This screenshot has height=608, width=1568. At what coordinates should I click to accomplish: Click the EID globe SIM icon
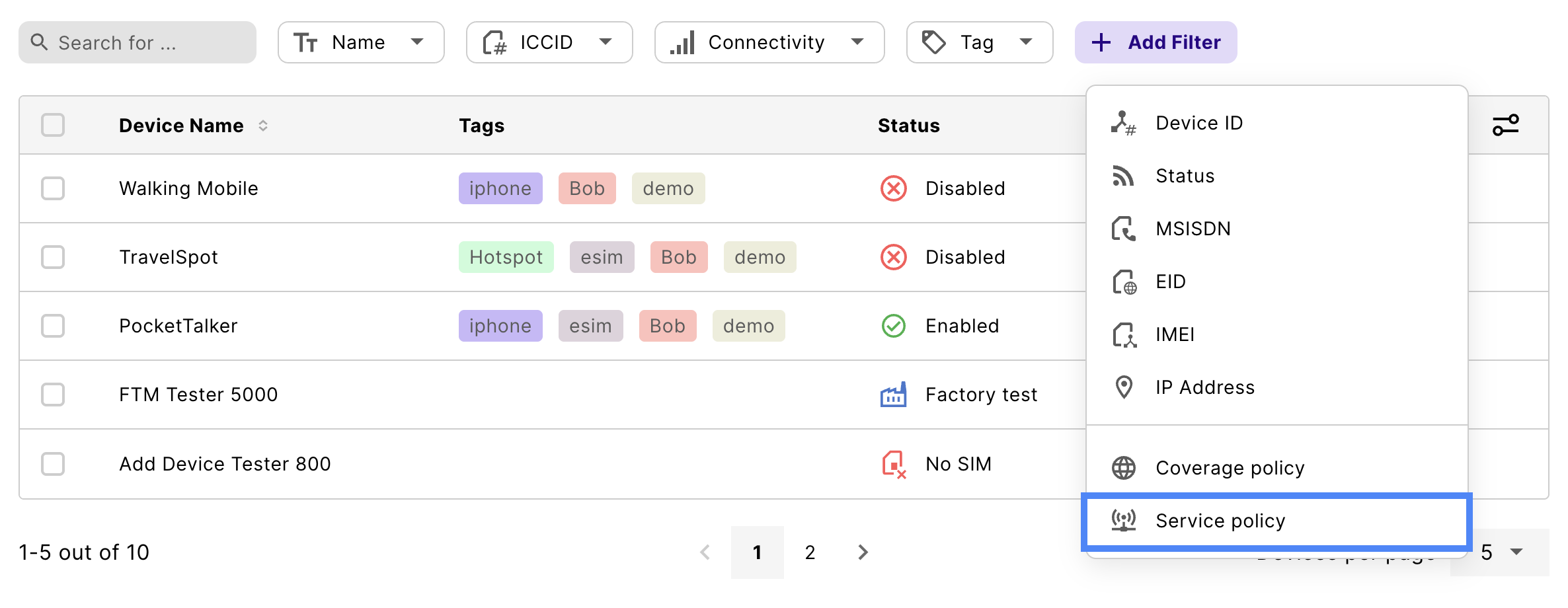pyautogui.click(x=1124, y=282)
